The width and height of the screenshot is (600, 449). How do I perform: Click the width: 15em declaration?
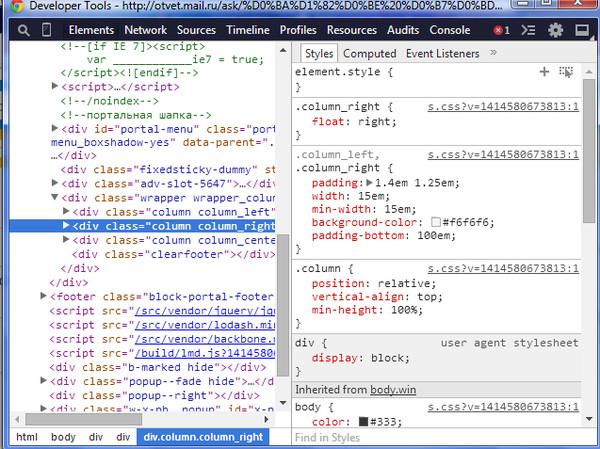click(x=351, y=196)
